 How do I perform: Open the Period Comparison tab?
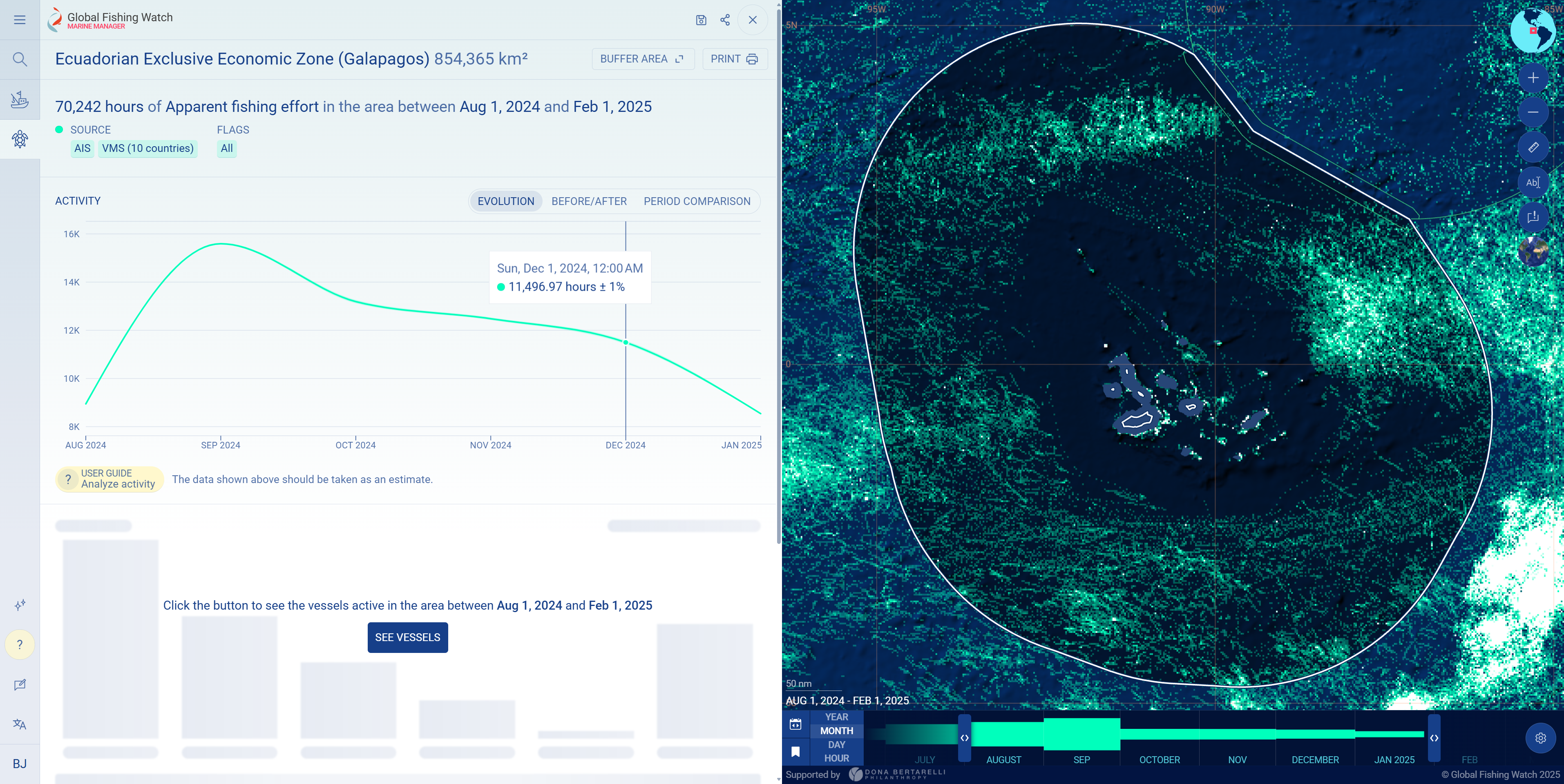tap(697, 201)
